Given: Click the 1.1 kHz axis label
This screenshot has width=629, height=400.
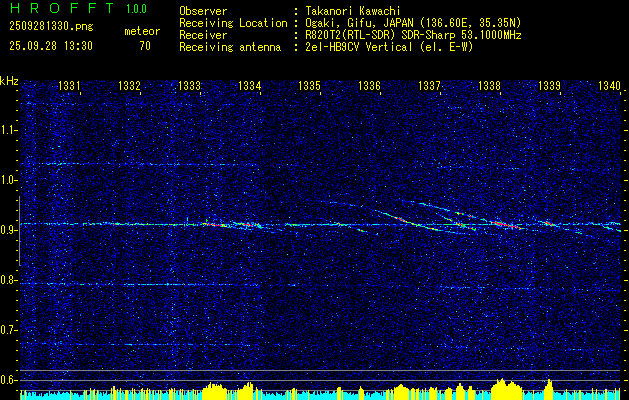Looking at the screenshot, I should pyautogui.click(x=7, y=130).
